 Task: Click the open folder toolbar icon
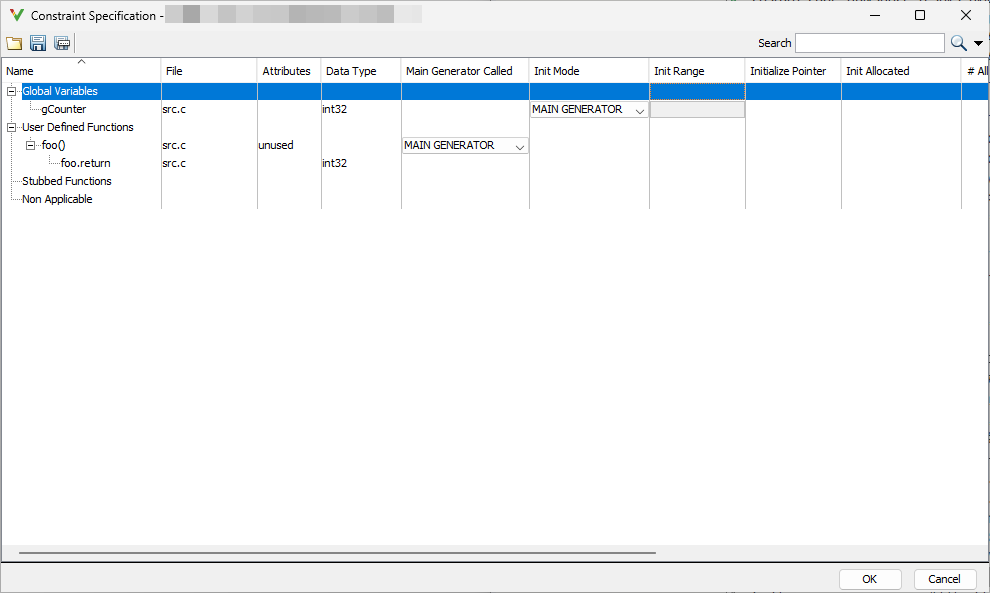coord(14,43)
